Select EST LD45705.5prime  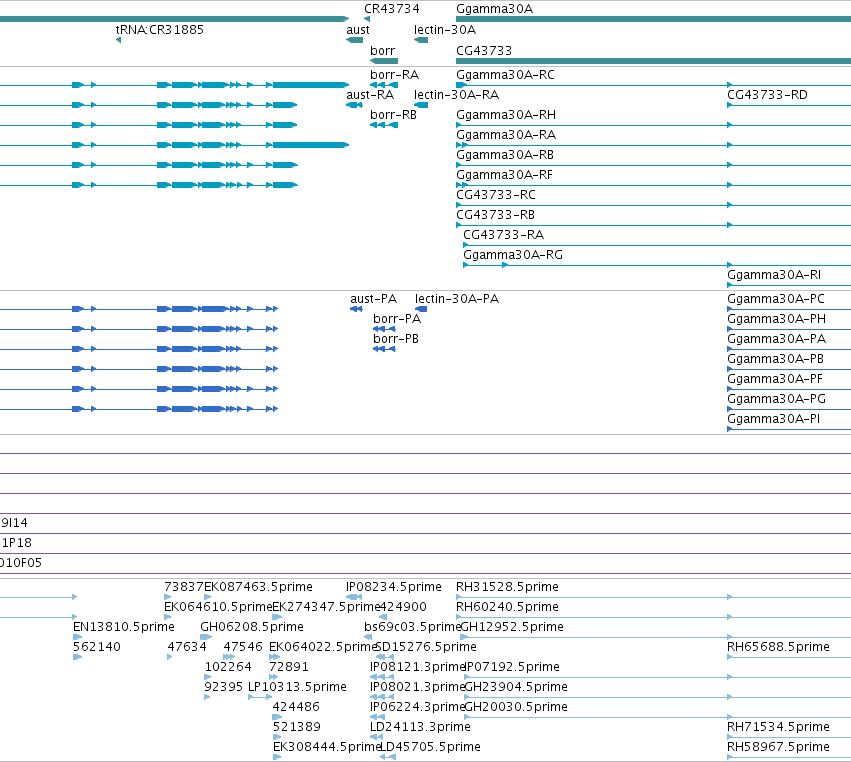430,747
